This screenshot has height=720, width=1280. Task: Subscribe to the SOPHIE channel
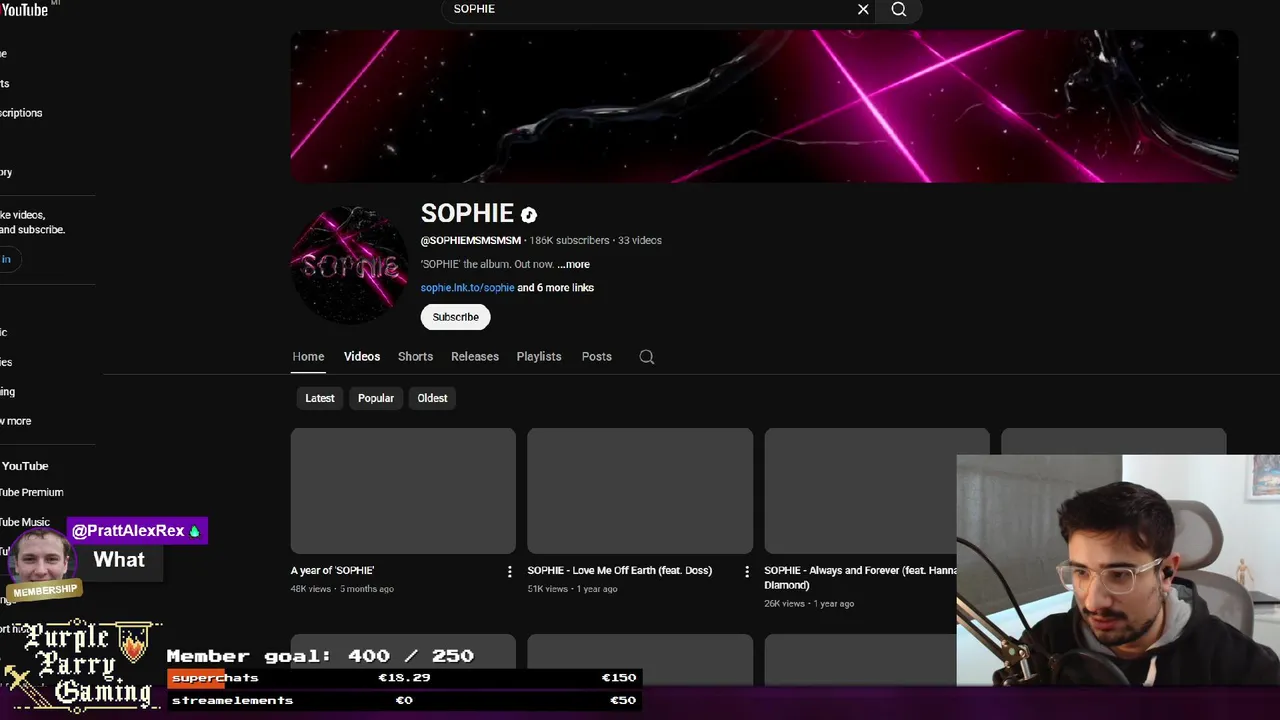455,317
